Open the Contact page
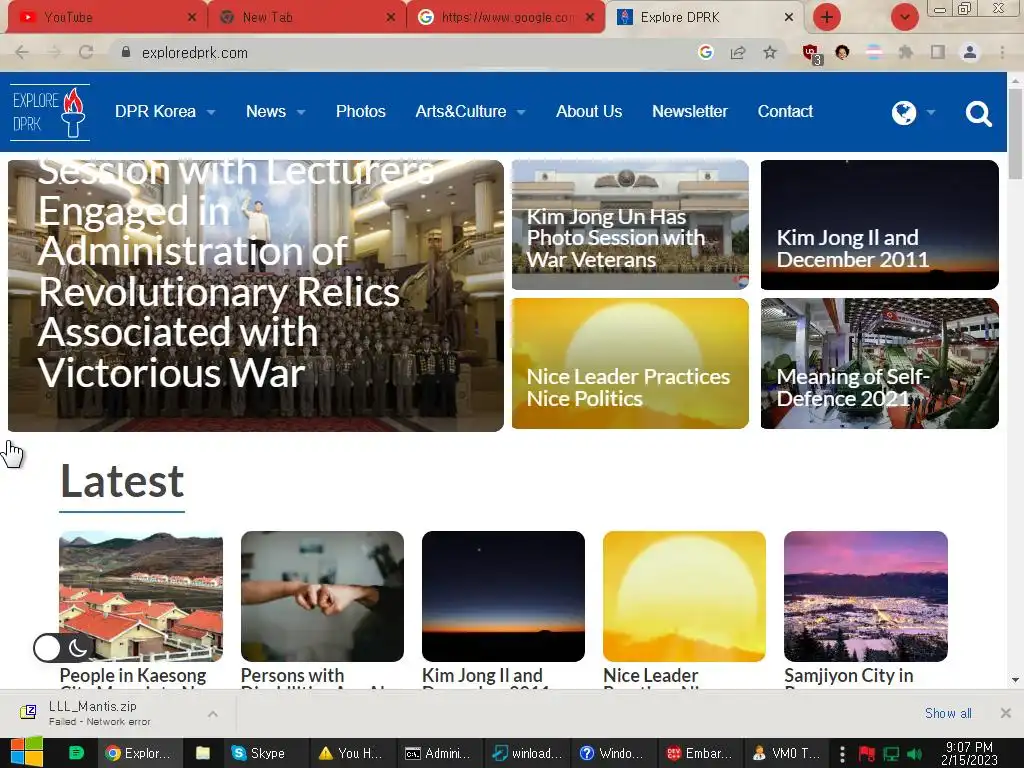The height and width of the screenshot is (768, 1024). [785, 112]
